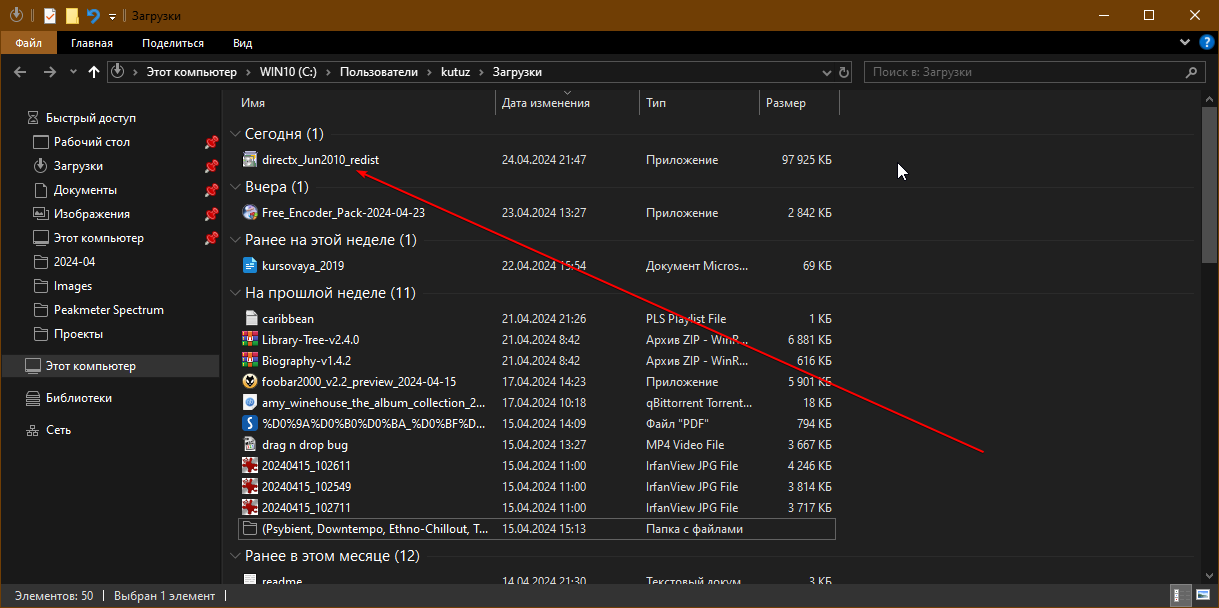Viewport: 1219px width, 608px height.
Task: Open Документы in the Quick access sidebar
Action: coord(85,190)
